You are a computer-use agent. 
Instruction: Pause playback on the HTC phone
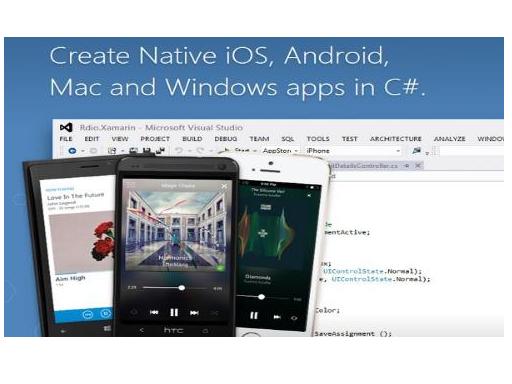tap(174, 312)
